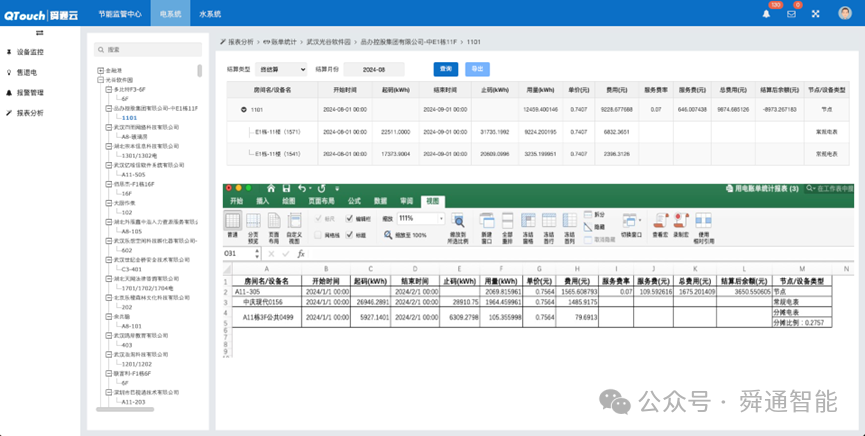Toggle the 标尺 ruler checkbox
The width and height of the screenshot is (865, 436).
click(x=318, y=219)
